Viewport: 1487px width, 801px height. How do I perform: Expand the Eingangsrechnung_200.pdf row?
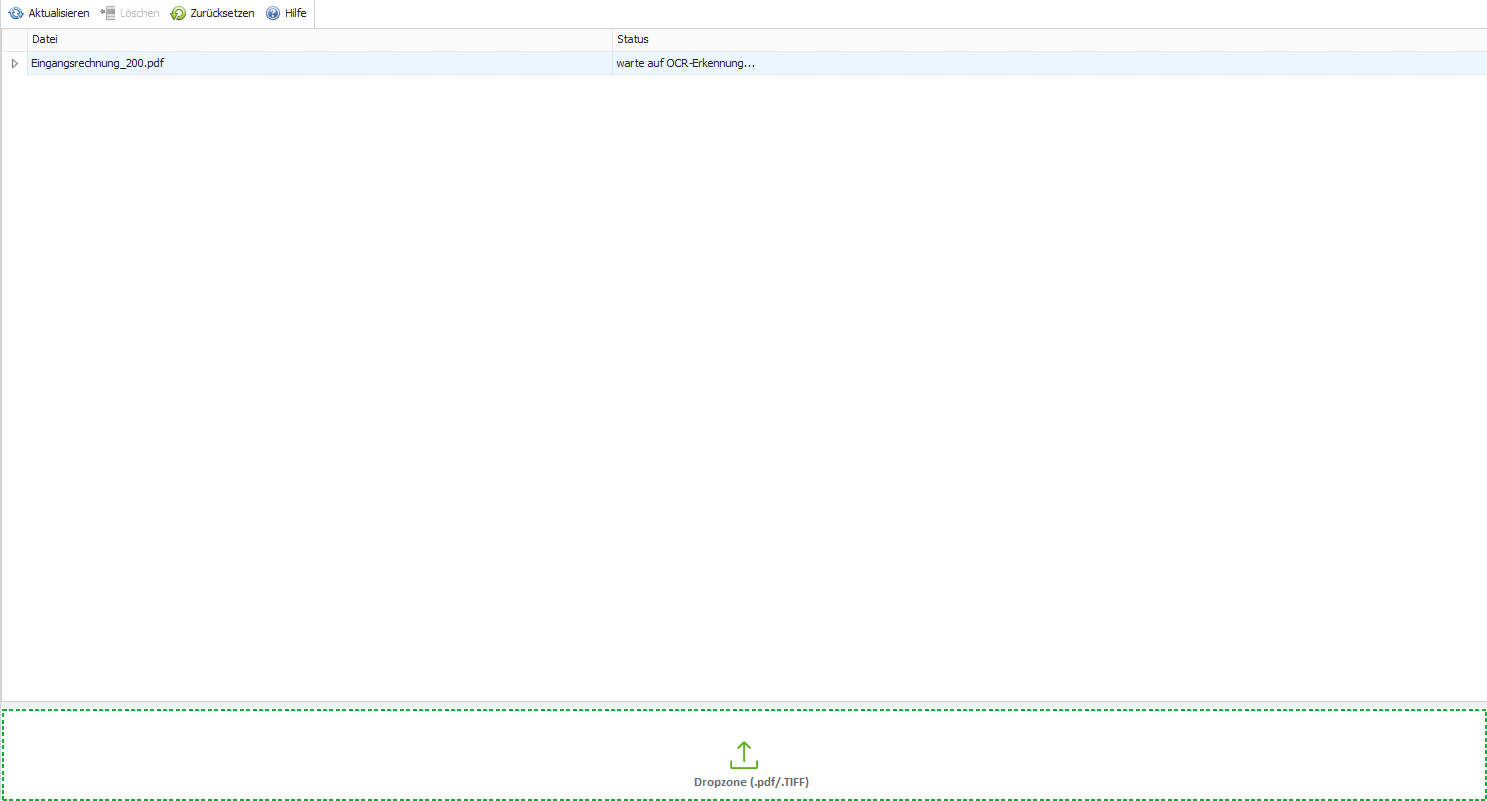(14, 63)
